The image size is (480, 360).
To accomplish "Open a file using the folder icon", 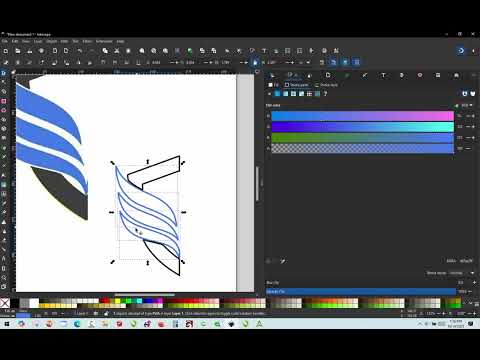I will 18,51.
